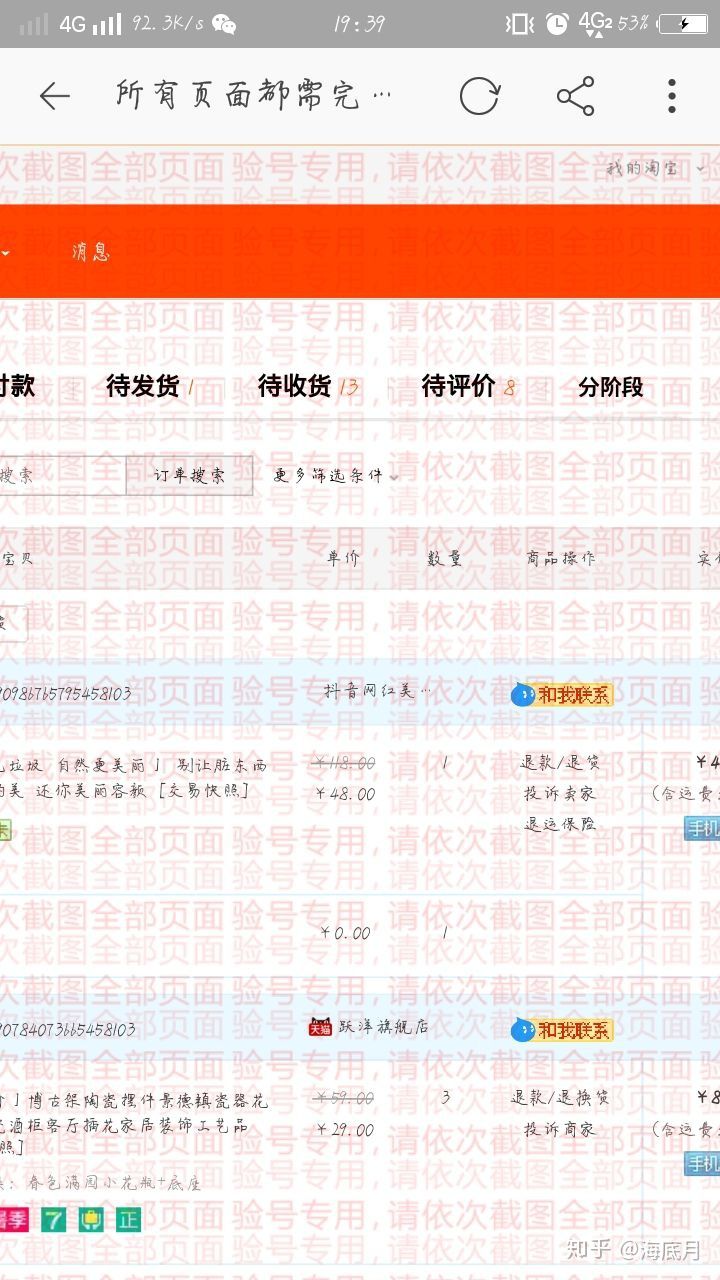Screen dimensions: 720x1280
Task: Click 退款/退换货 link for 跃洋旗舰店 order
Action: tap(560, 1097)
